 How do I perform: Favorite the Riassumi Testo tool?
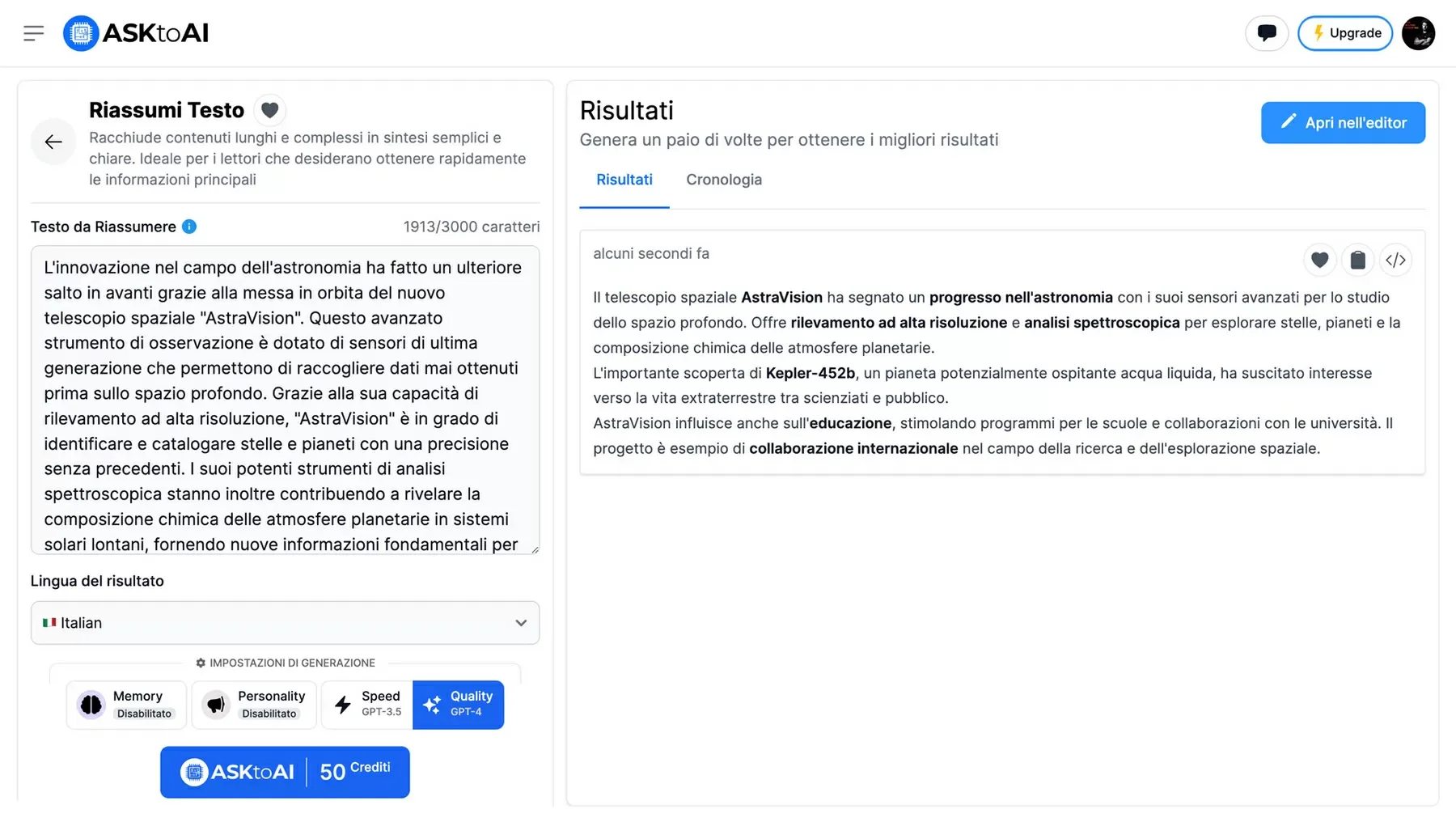coord(269,110)
